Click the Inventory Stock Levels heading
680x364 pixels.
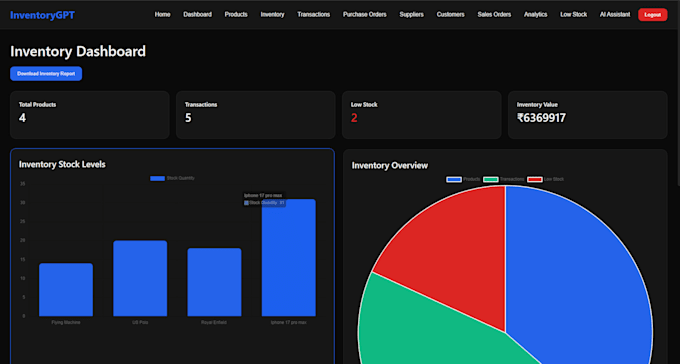coord(62,164)
